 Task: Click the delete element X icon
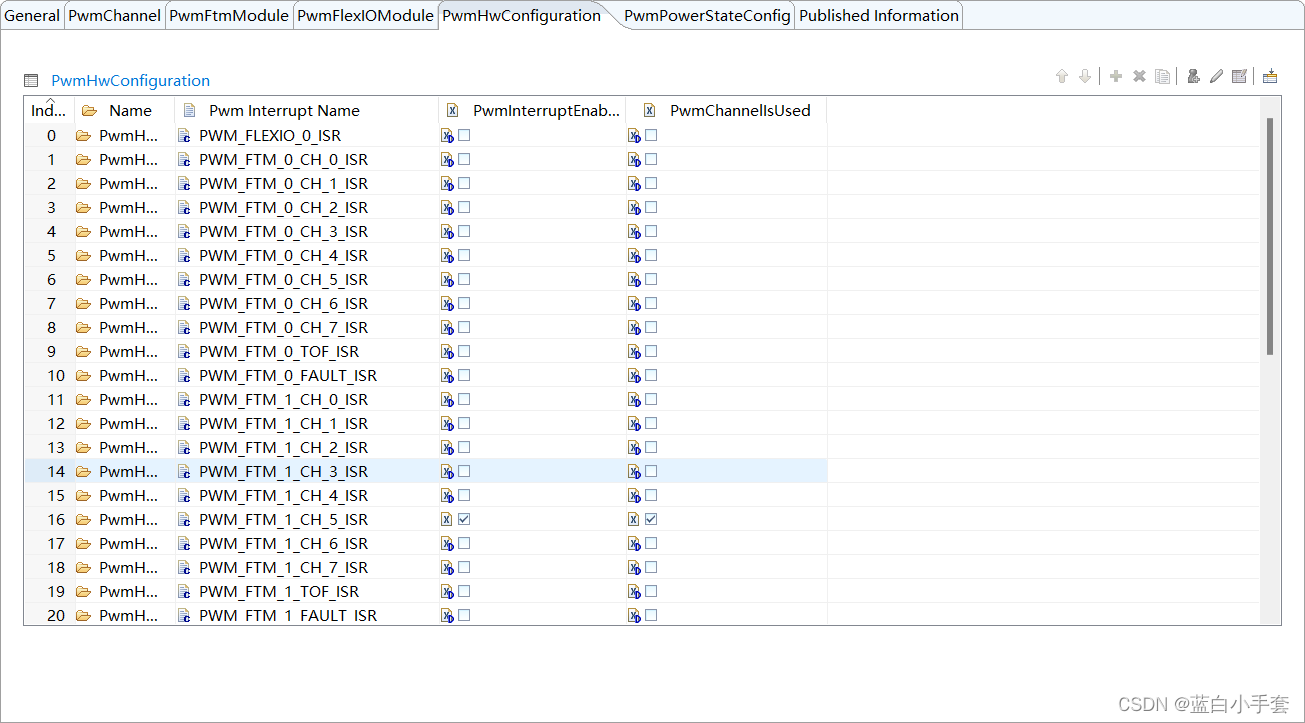[x=1139, y=76]
